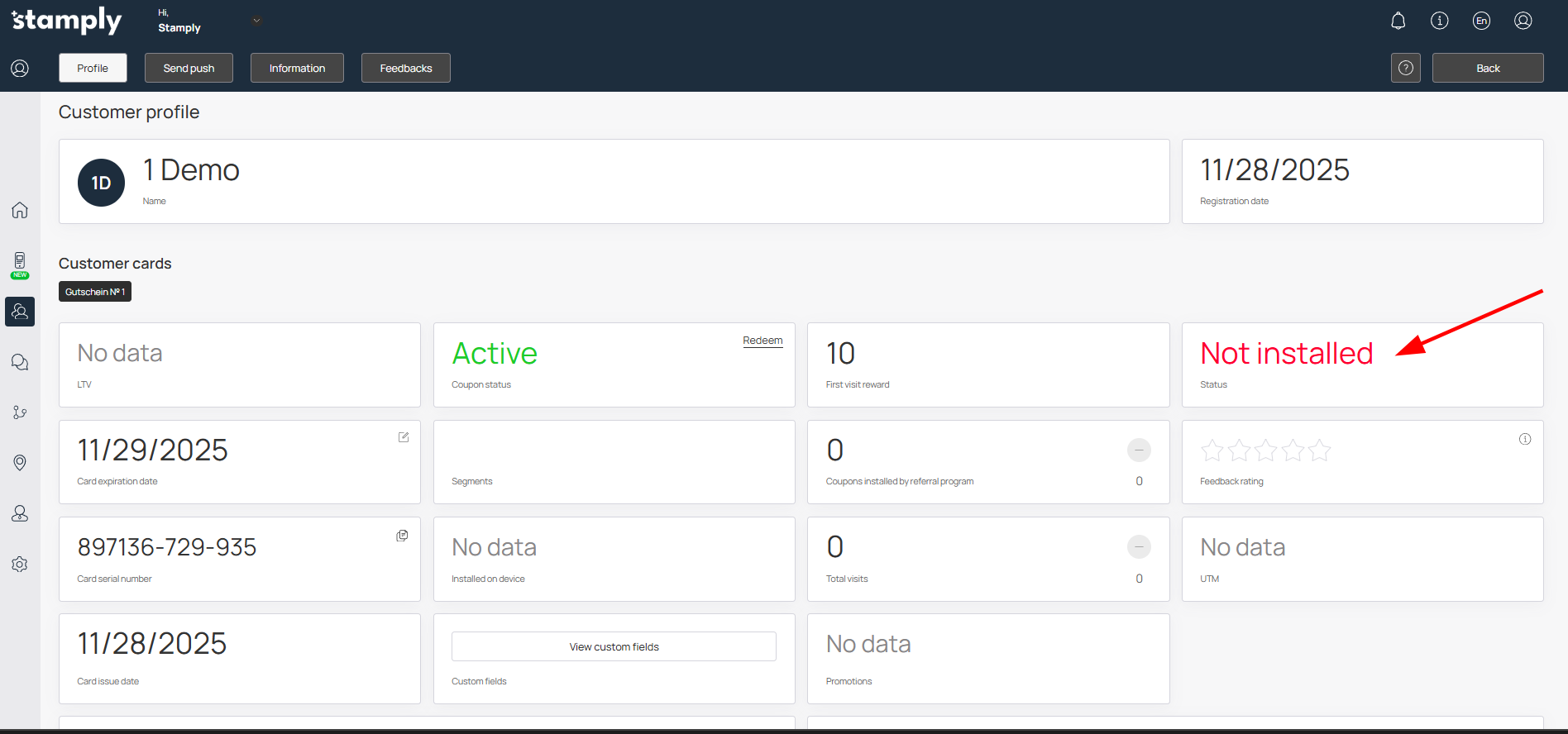This screenshot has height=734, width=1568.
Task: Go to Home in the sidebar
Action: pyautogui.click(x=20, y=210)
